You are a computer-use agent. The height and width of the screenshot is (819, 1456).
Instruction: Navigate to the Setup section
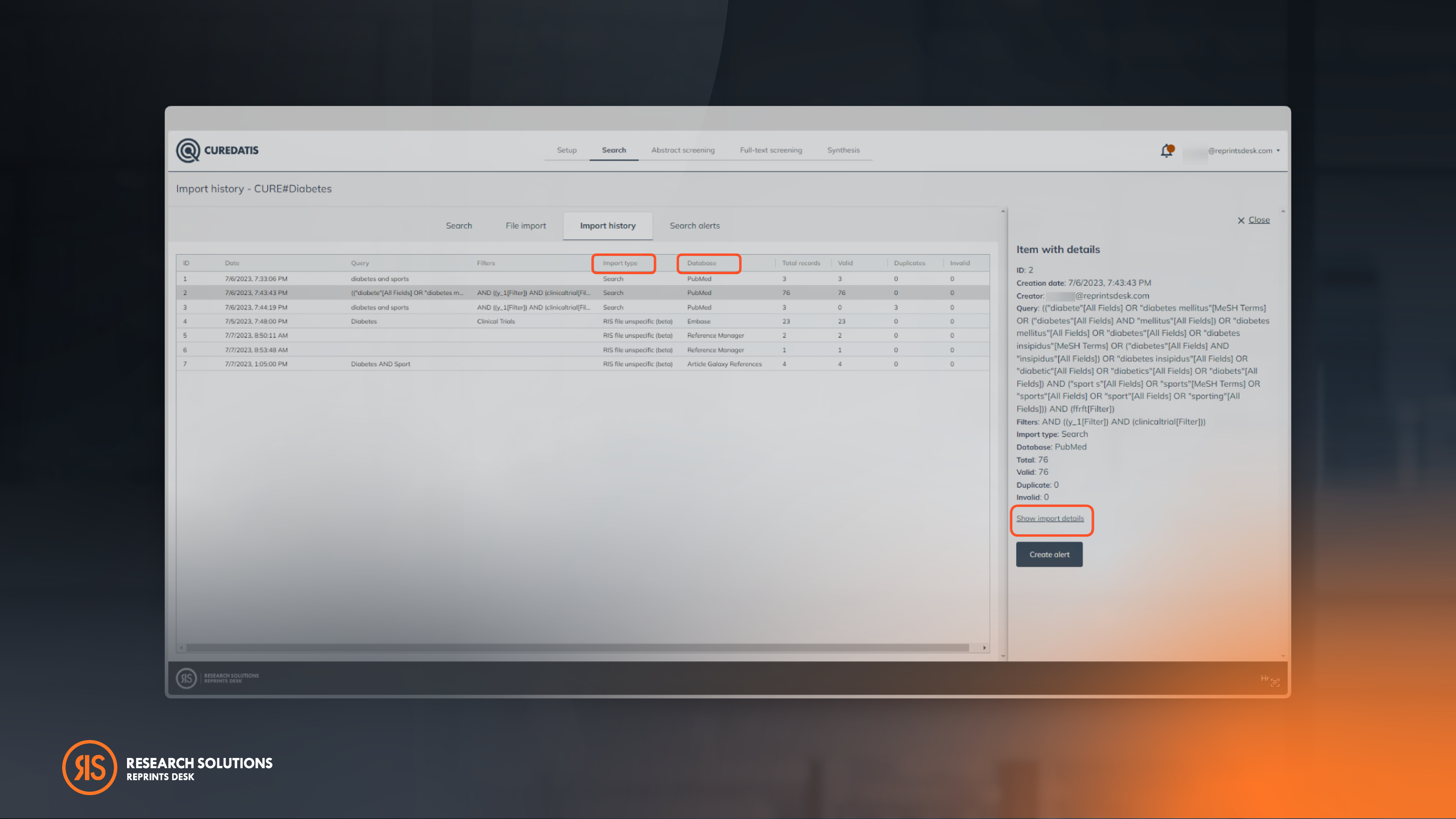(x=566, y=151)
